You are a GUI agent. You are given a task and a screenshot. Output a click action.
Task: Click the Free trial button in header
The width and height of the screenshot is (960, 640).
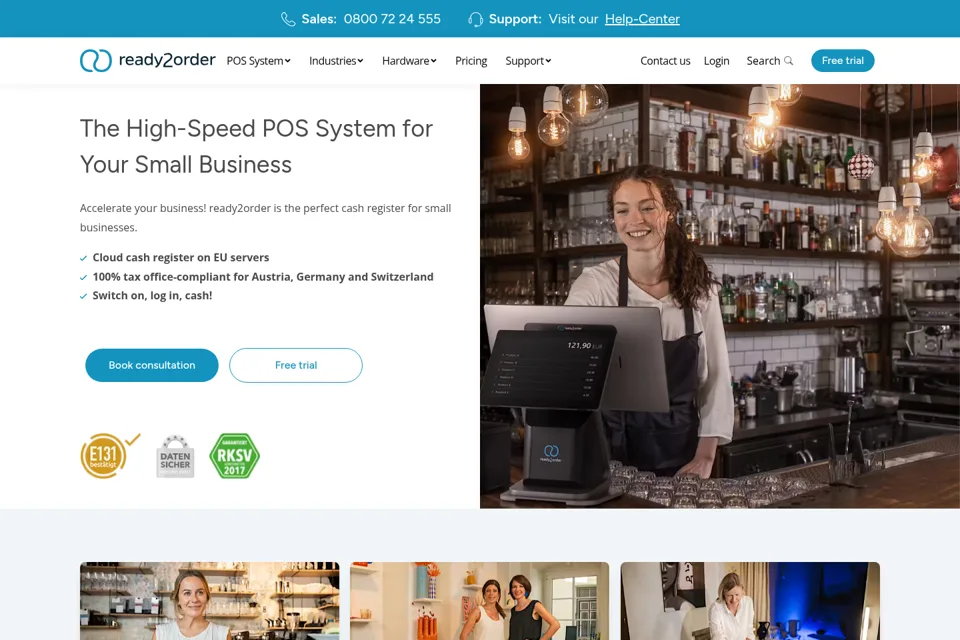tap(842, 61)
